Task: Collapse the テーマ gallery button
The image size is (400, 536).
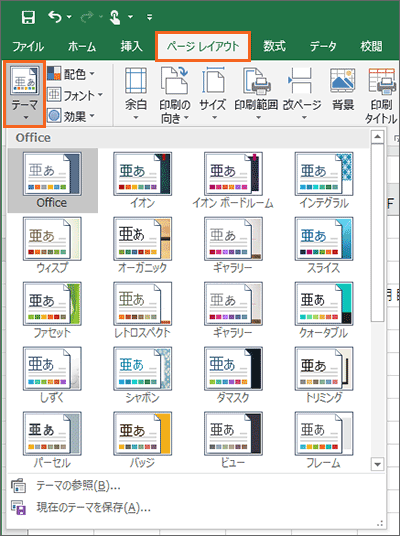Action: click(24, 94)
